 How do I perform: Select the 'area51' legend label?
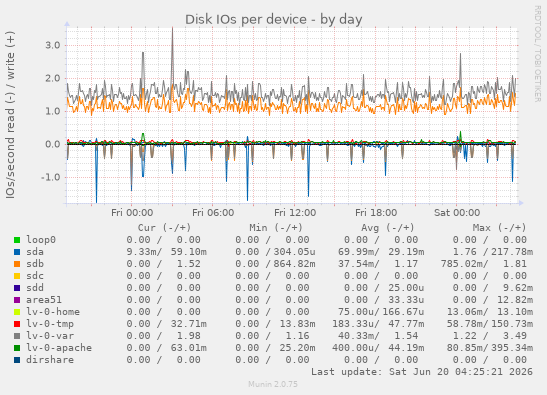(x=44, y=300)
